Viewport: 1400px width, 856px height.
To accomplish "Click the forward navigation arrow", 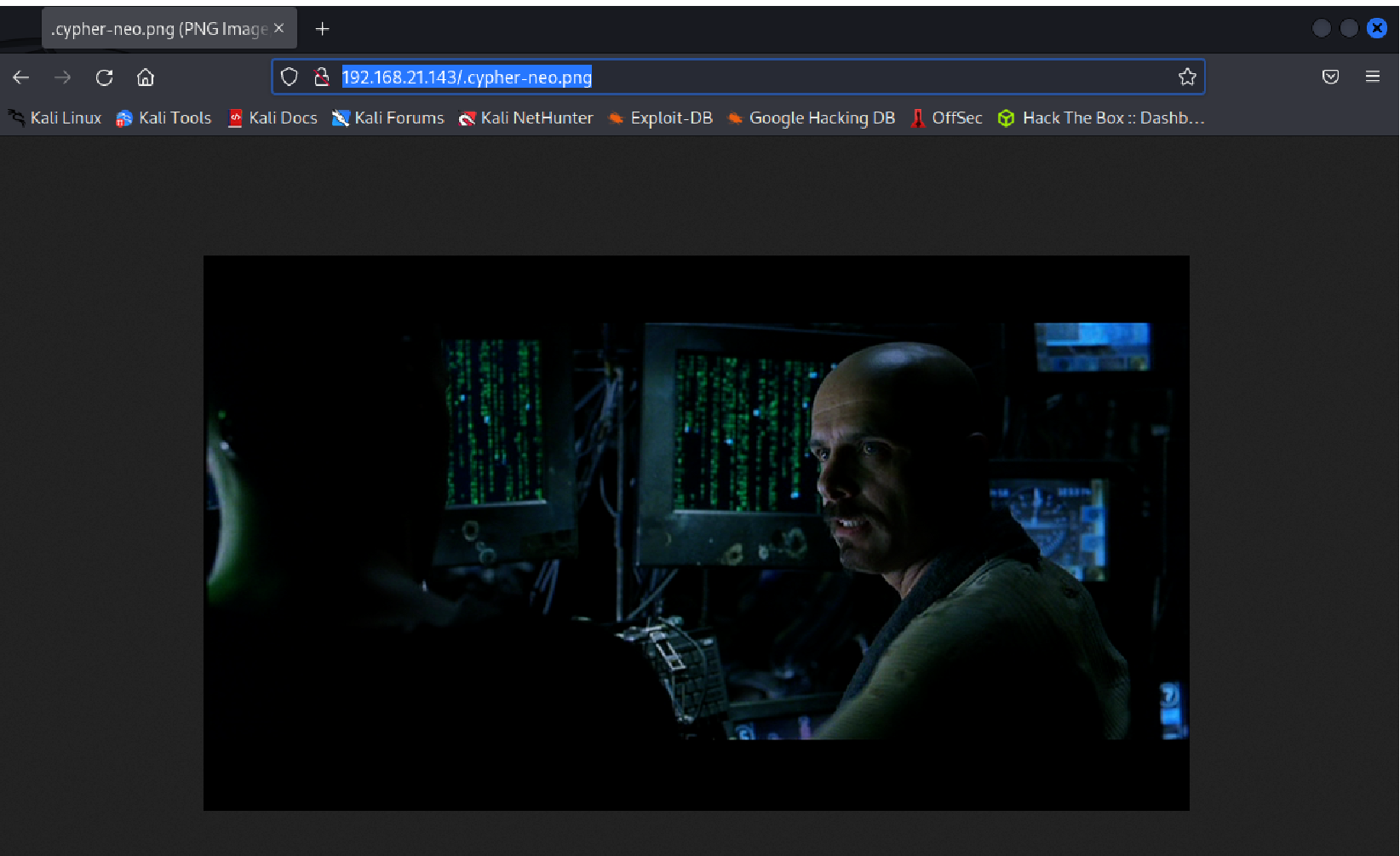I will tap(62, 77).
